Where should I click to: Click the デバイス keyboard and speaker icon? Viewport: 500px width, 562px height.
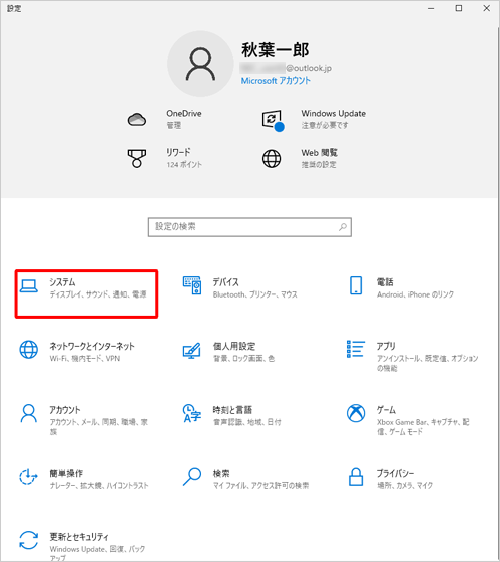192,285
